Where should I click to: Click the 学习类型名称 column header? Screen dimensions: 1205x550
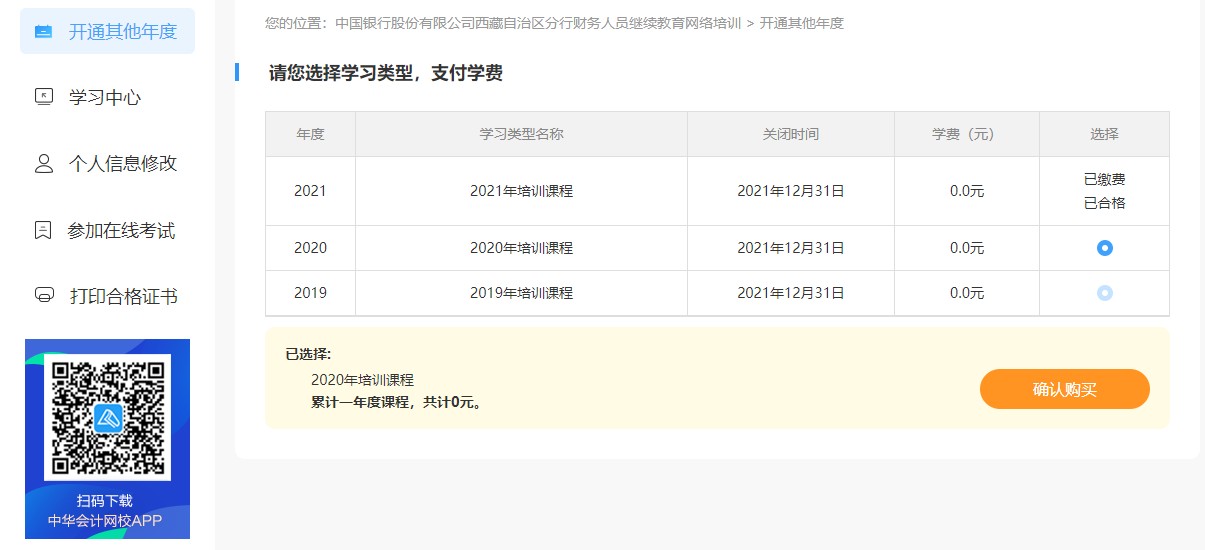[521, 134]
